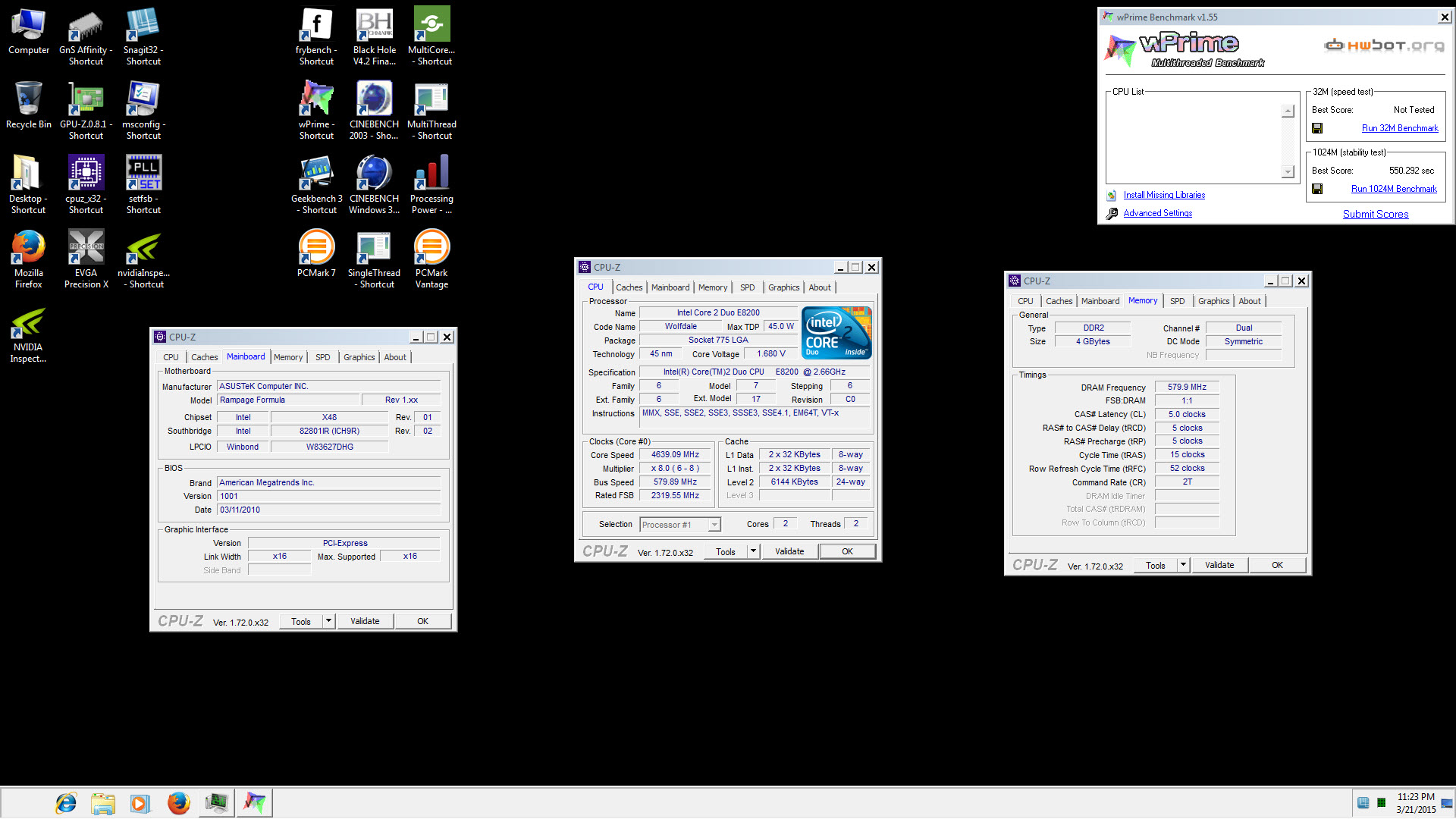Click wPrime taskbar button
This screenshot has width=1456, height=819.
pos(255,802)
